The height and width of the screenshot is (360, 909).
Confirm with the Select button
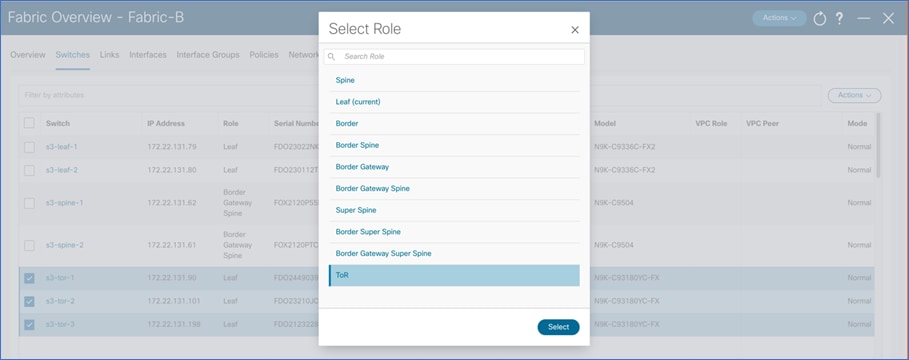click(x=558, y=327)
